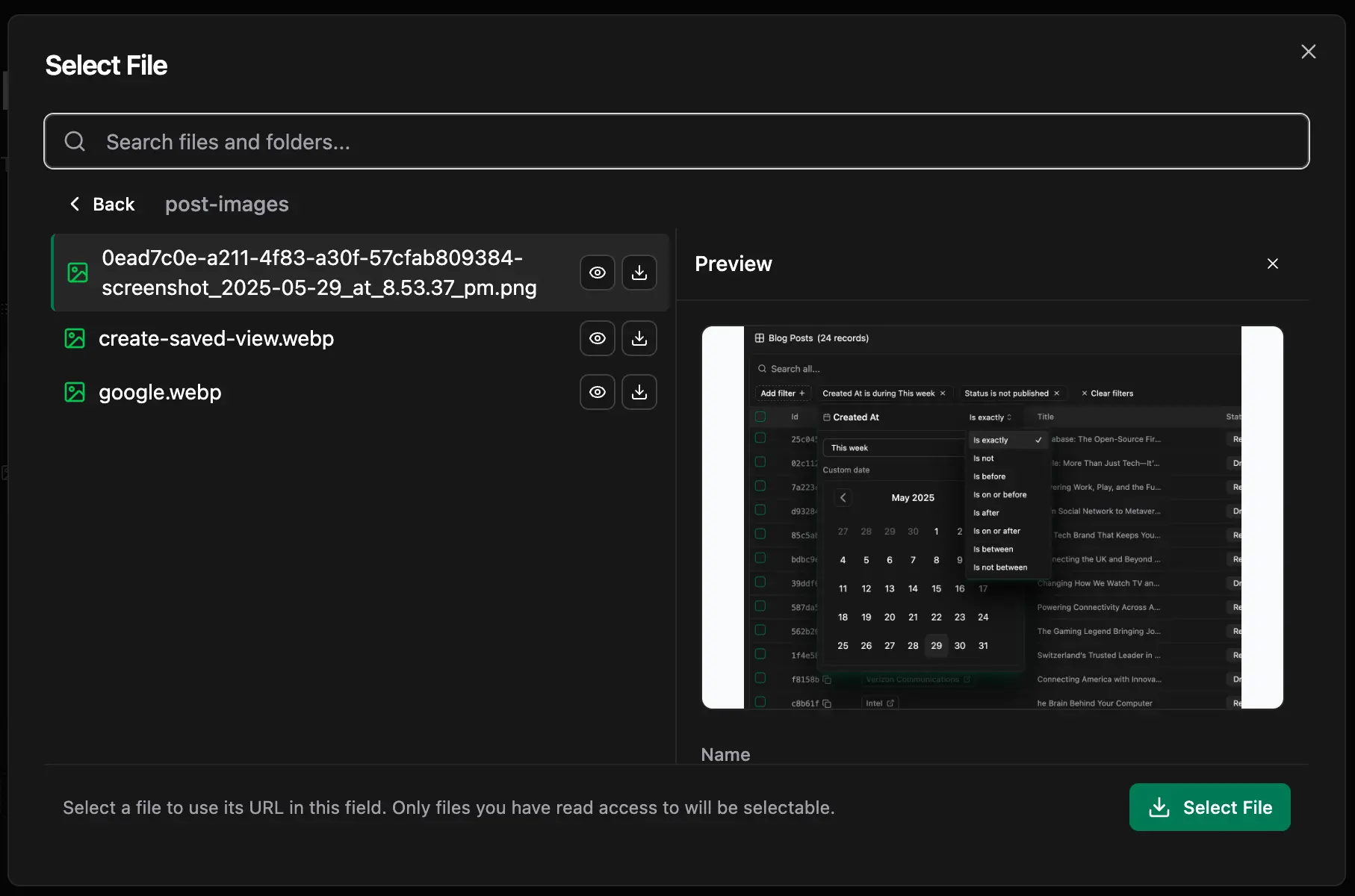This screenshot has width=1355, height=896.
Task: Download the screenshot_2025-05-29 png file
Action: click(x=639, y=273)
